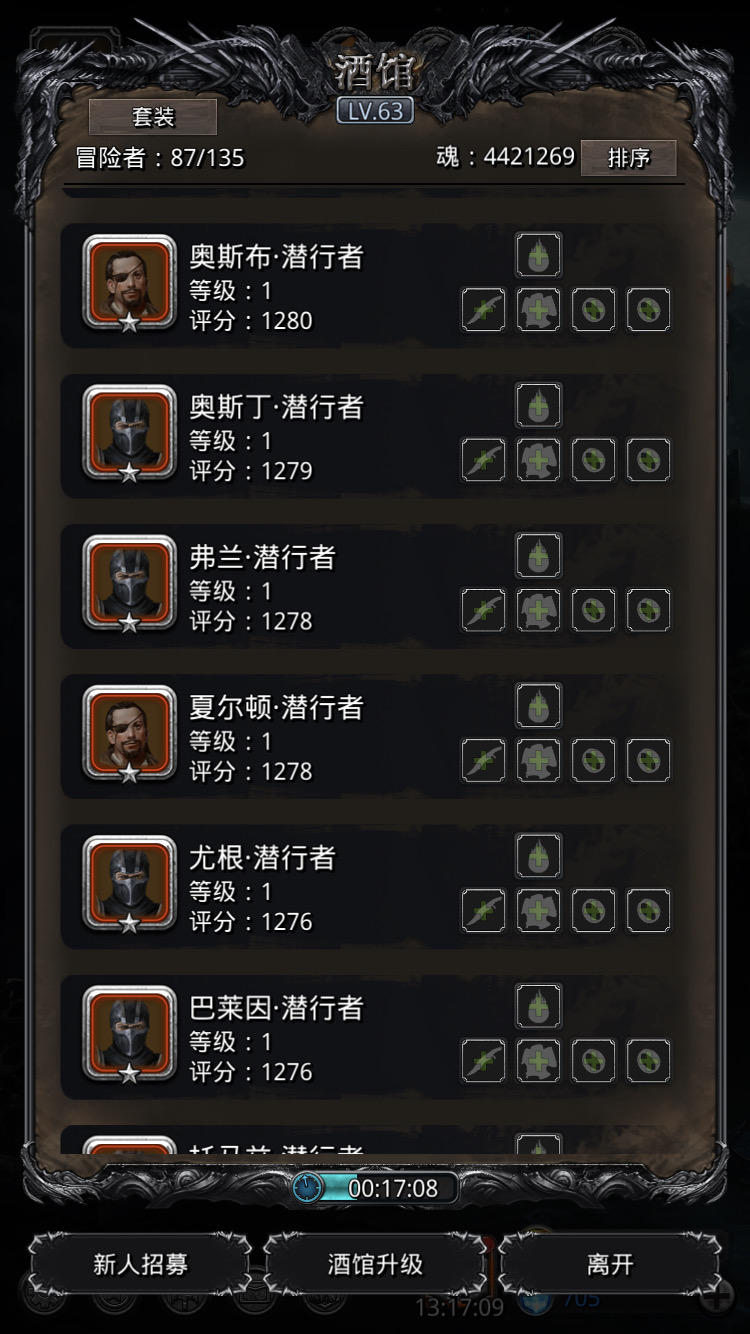This screenshot has width=750, height=1334.
Task: Open the 套装 set menu
Action: (x=153, y=117)
